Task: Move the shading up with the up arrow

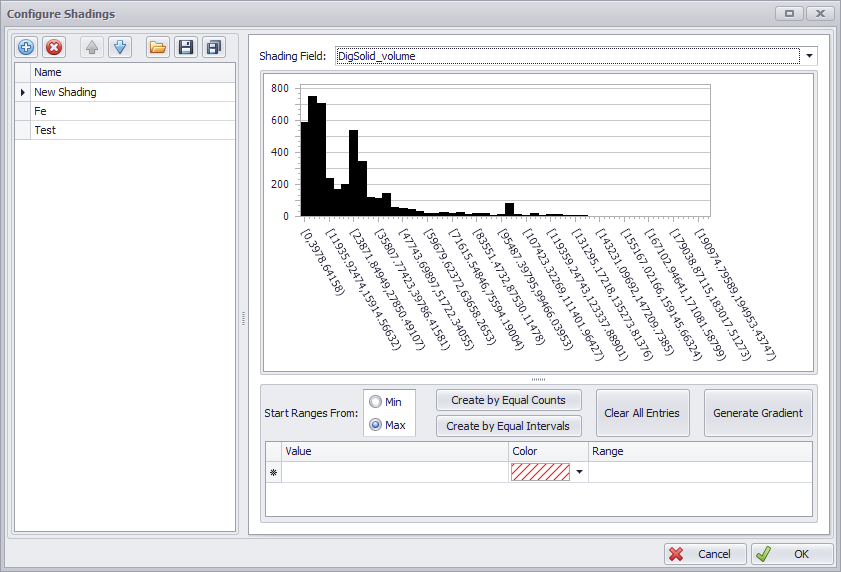Action: 92,47
